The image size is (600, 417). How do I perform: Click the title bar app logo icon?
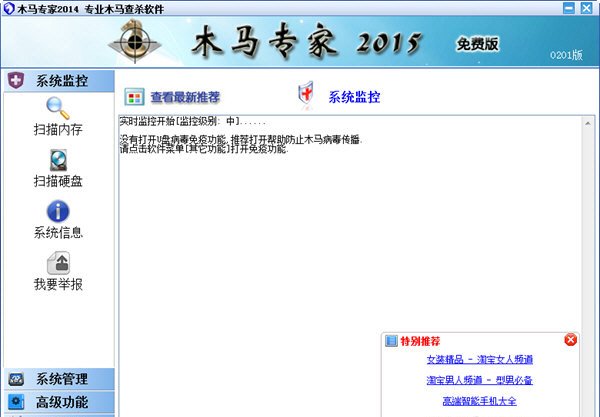8,8
